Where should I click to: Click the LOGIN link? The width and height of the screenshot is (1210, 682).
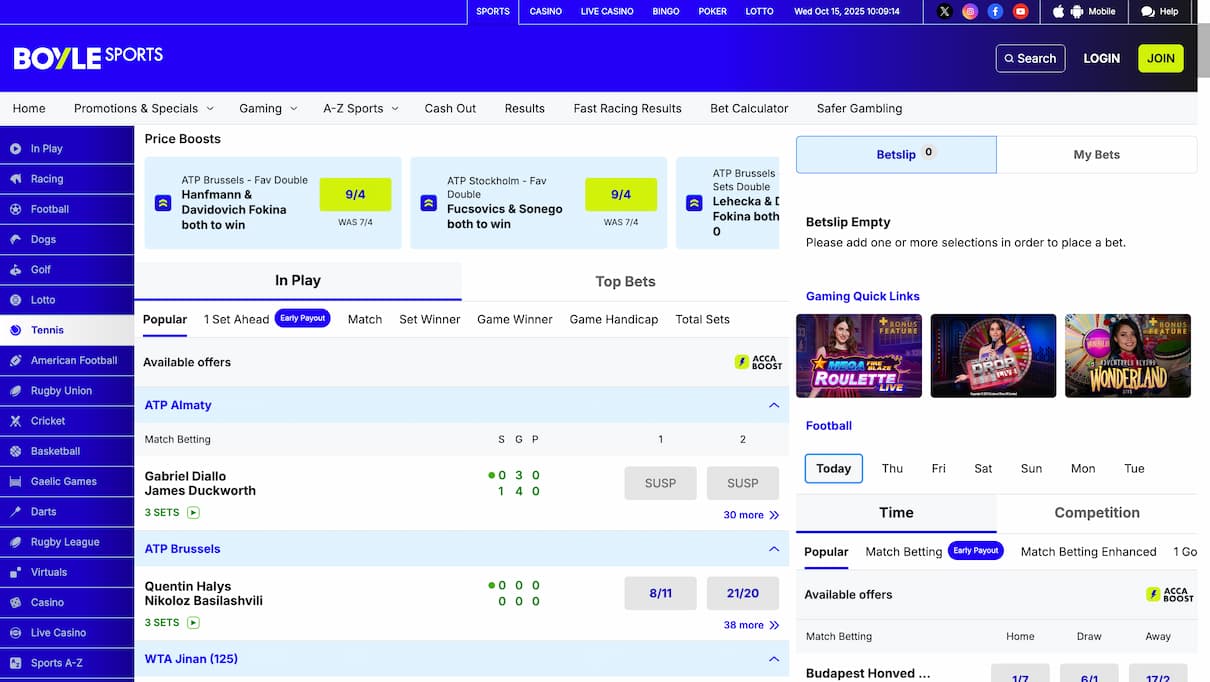click(x=1101, y=58)
